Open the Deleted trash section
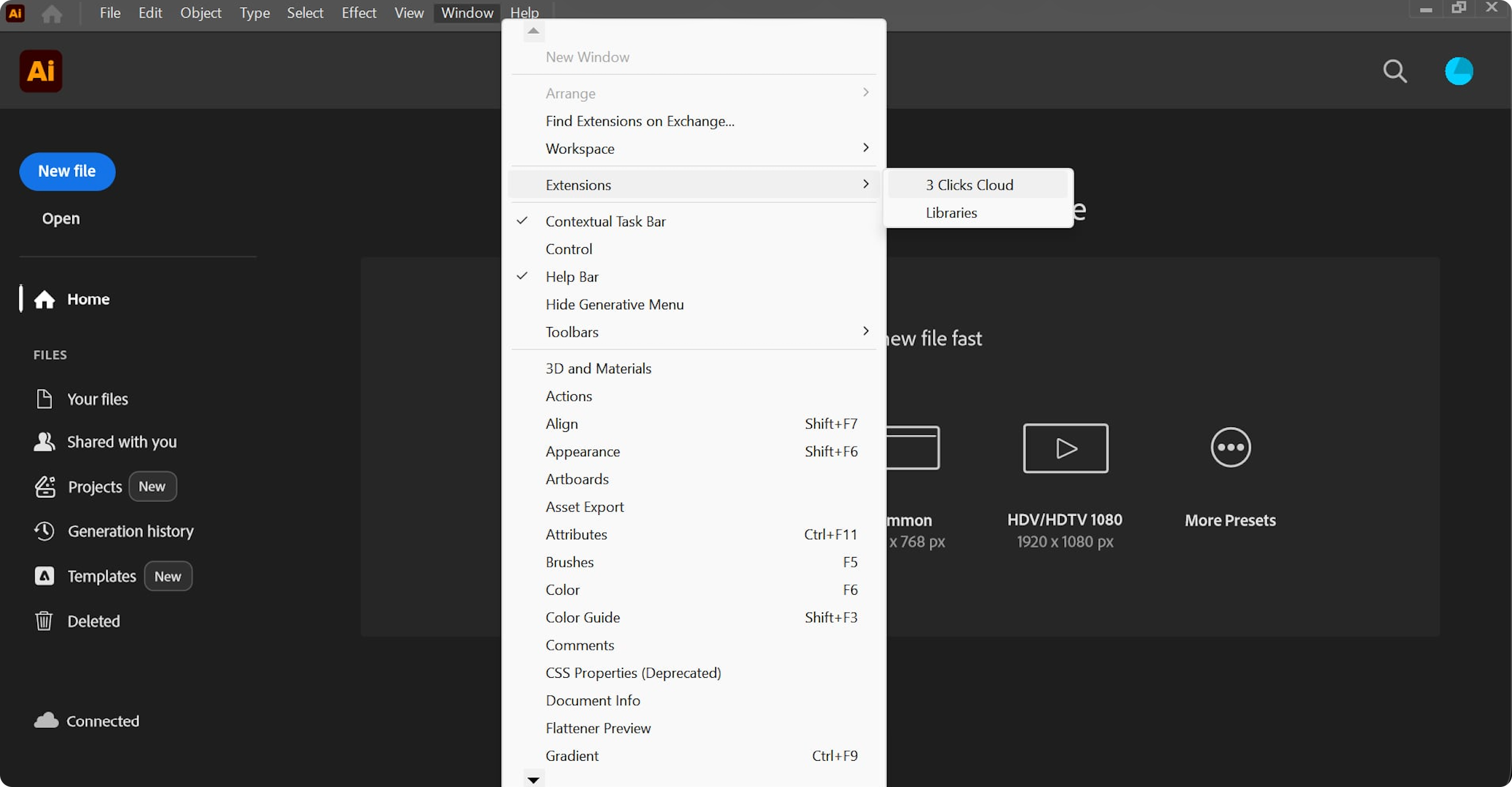Image resolution: width=1512 pixels, height=787 pixels. click(x=93, y=621)
